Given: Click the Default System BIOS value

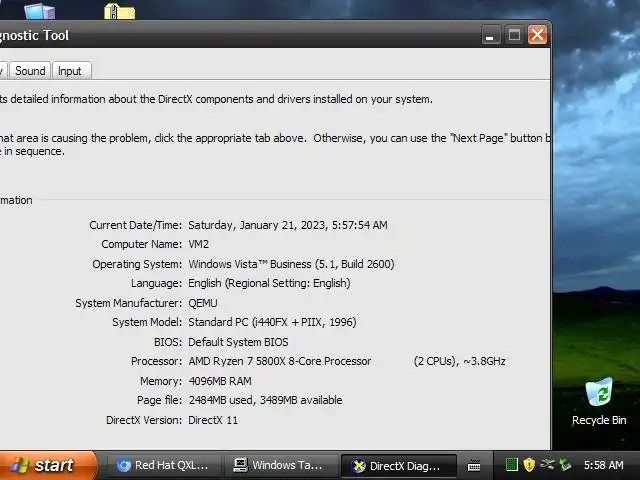Looking at the screenshot, I should point(238,342).
